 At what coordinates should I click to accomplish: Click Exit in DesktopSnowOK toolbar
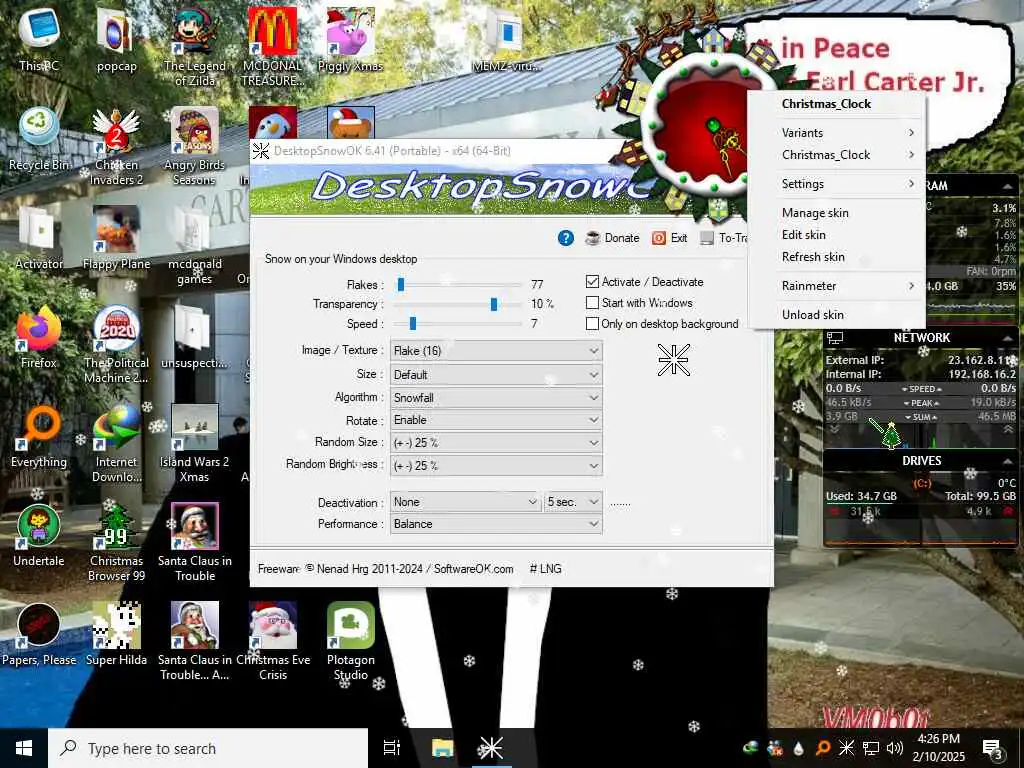pyautogui.click(x=670, y=238)
